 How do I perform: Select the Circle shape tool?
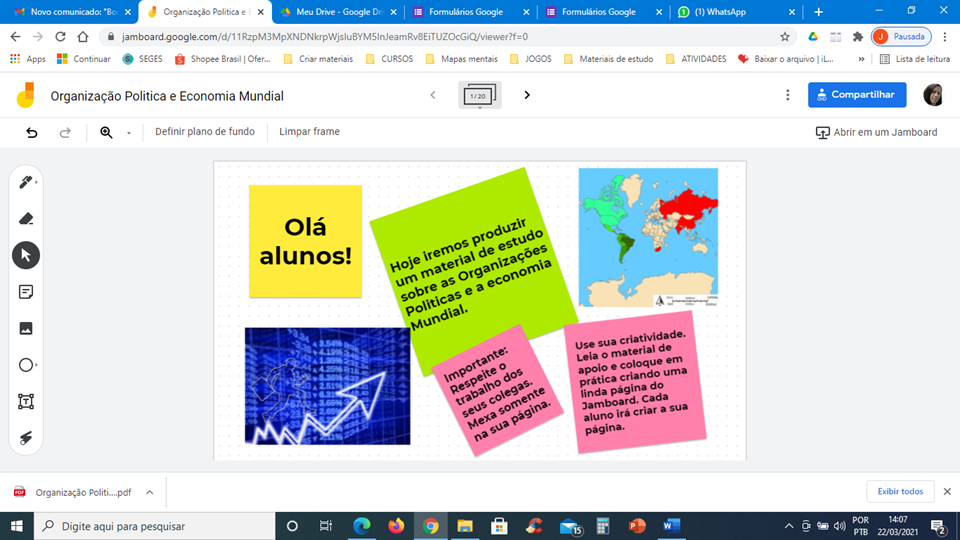[26, 365]
